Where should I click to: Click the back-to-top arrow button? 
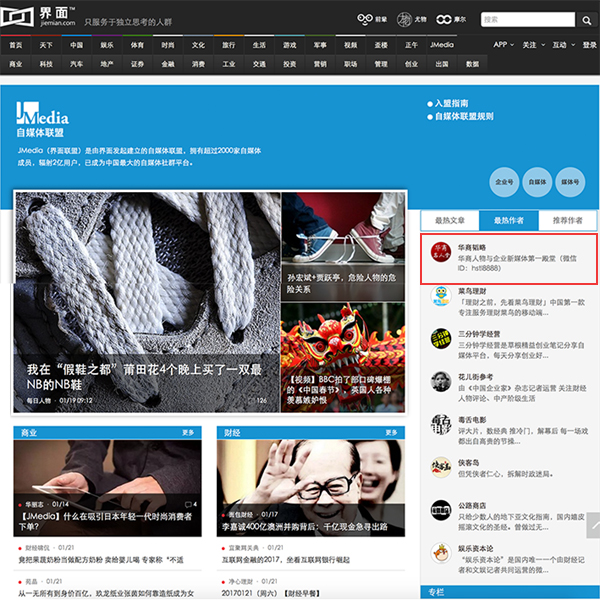tap(593, 525)
